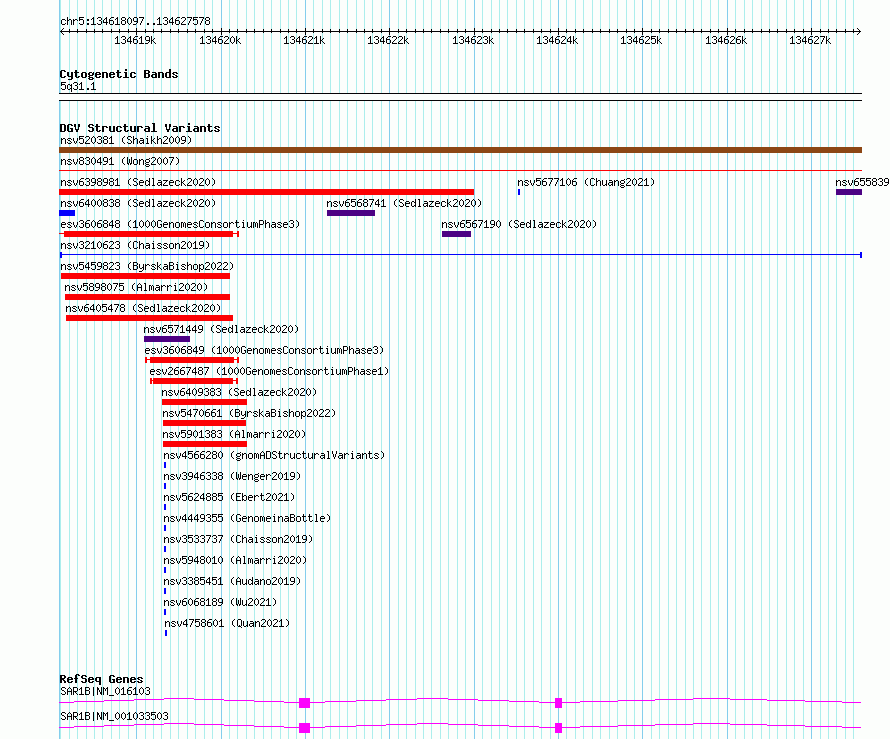890x739 pixels.
Task: Click the 134620k ruler tick label
Action: click(220, 40)
